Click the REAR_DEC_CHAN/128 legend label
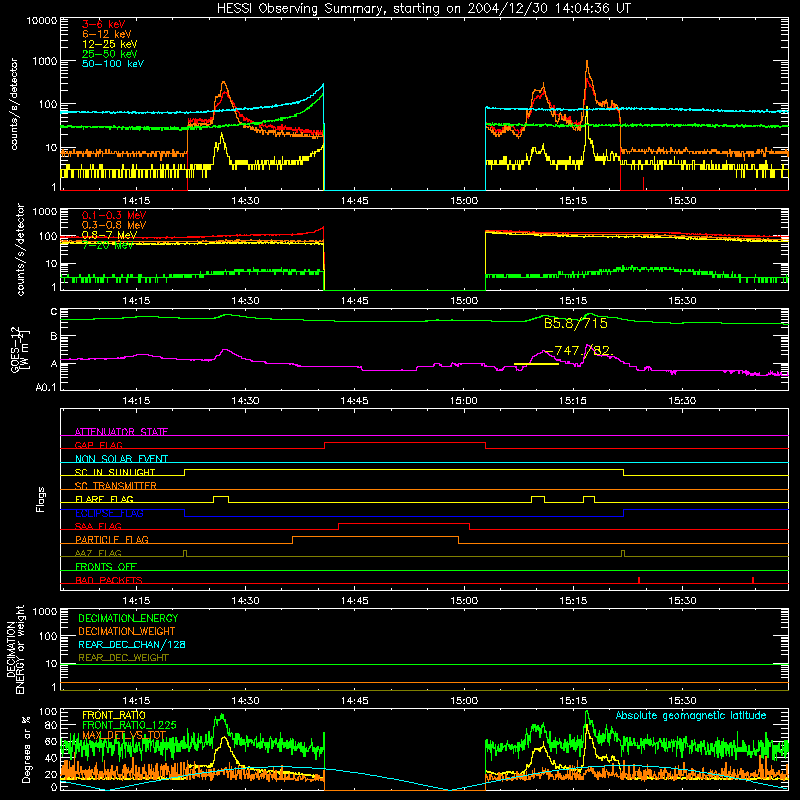The image size is (800, 800). tap(132, 645)
